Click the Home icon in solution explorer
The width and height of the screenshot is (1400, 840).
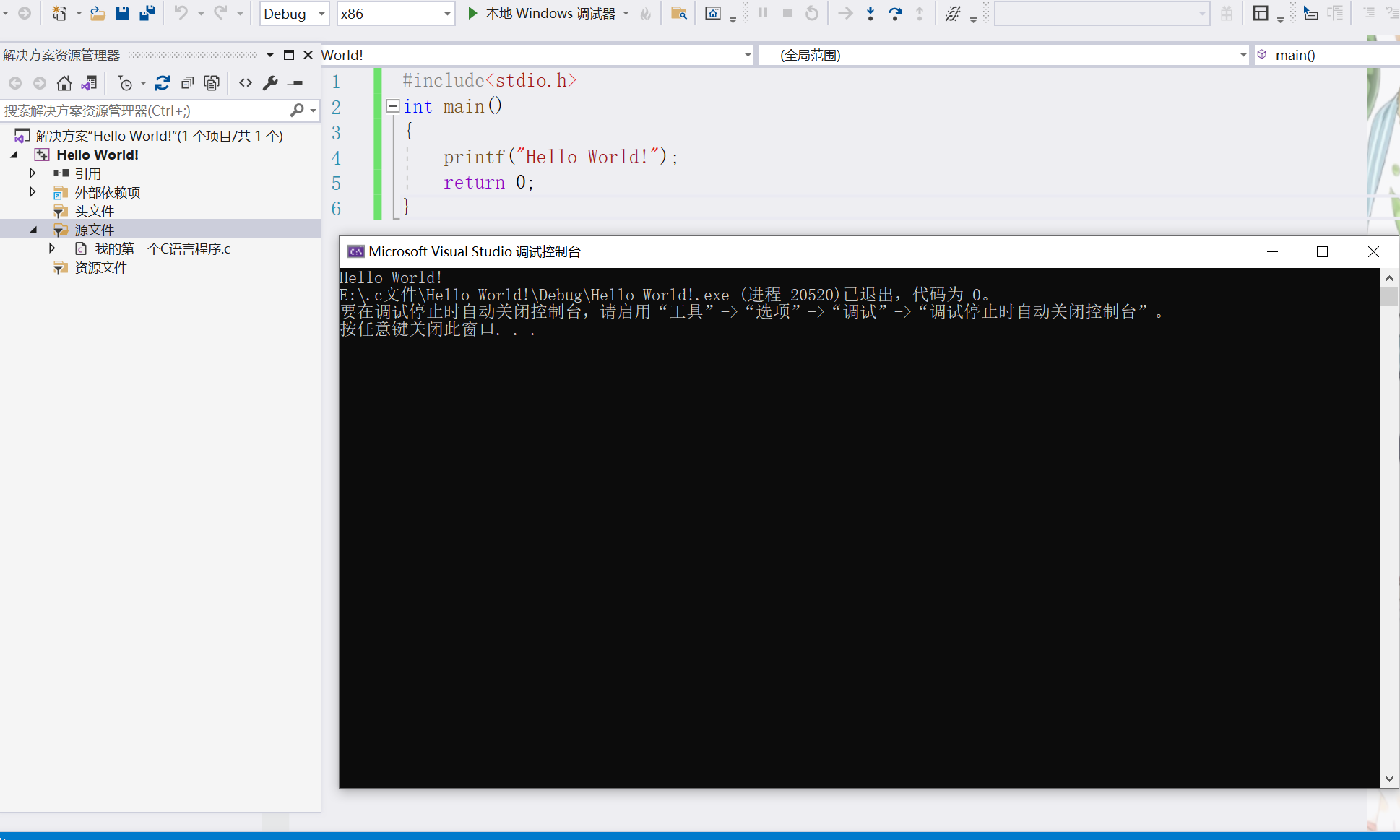click(64, 84)
